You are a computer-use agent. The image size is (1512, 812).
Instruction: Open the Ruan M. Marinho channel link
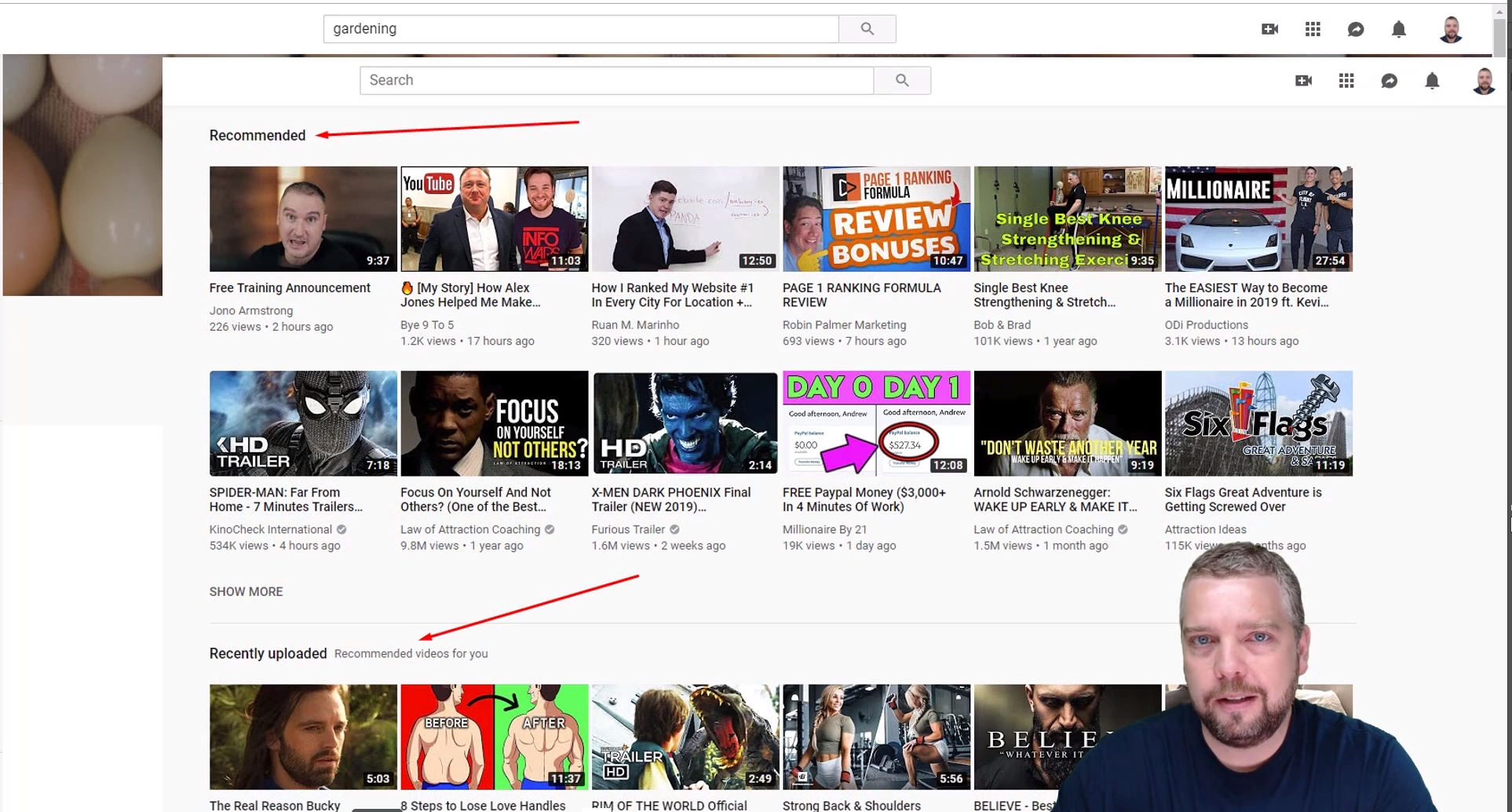coord(635,325)
